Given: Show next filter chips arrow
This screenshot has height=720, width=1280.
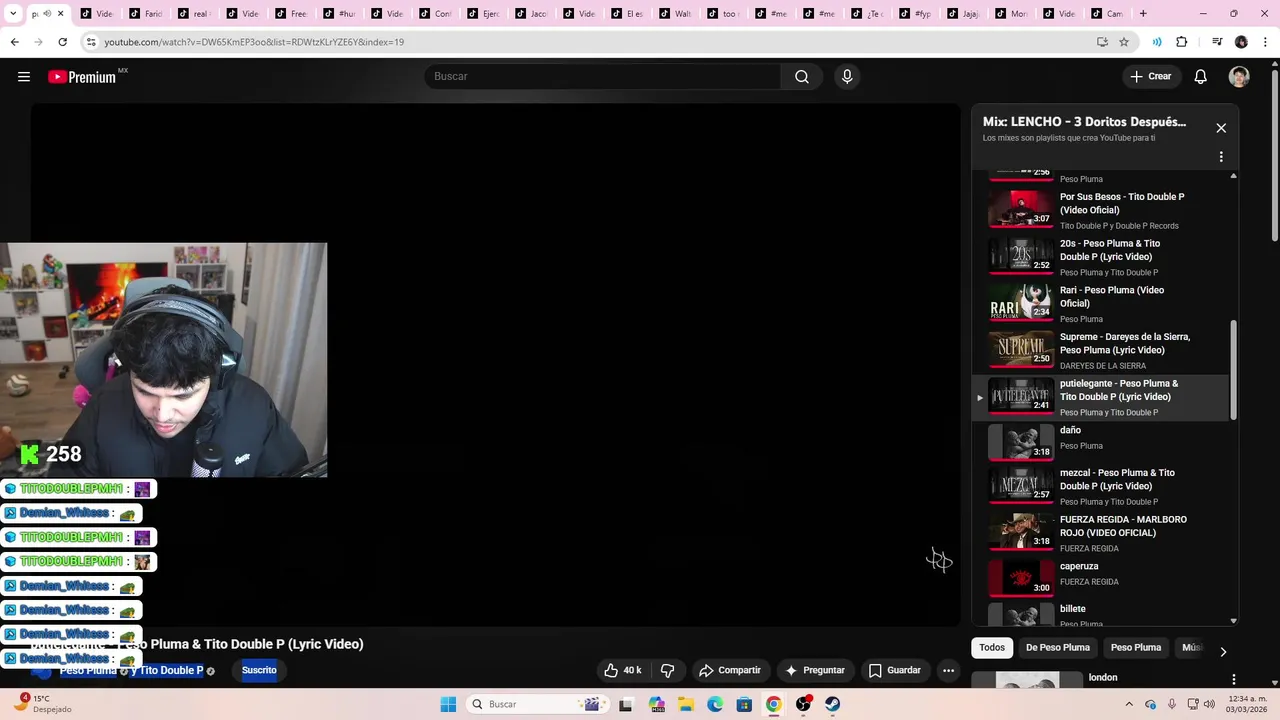Looking at the screenshot, I should point(1223,652).
